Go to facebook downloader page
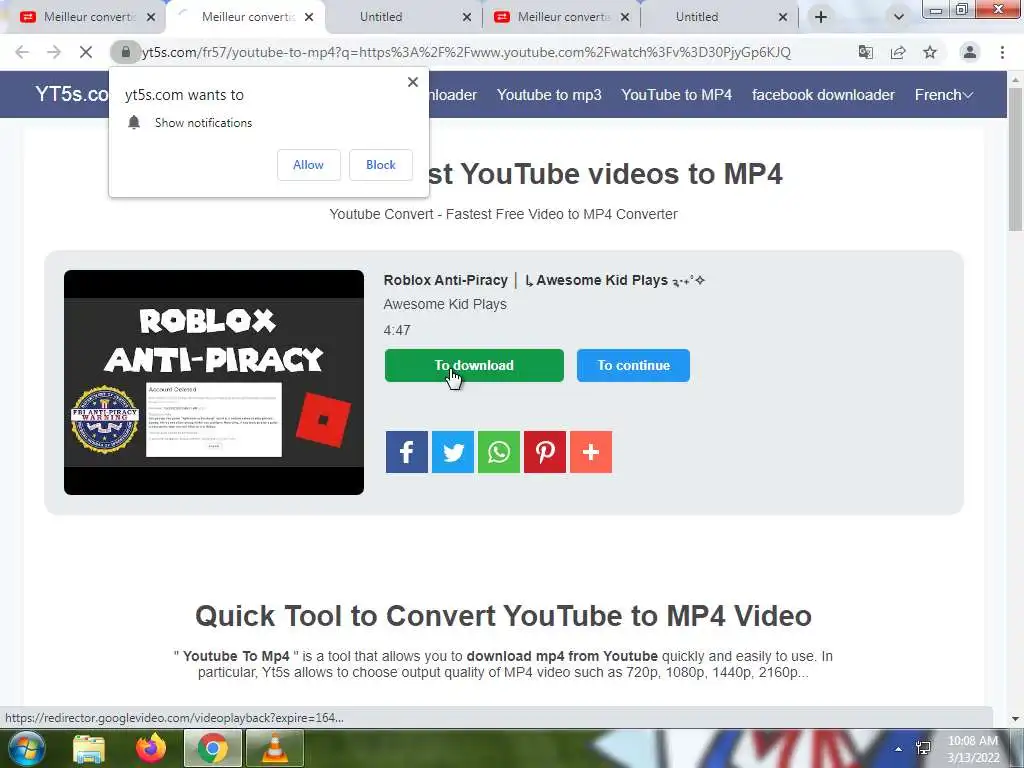 (824, 95)
